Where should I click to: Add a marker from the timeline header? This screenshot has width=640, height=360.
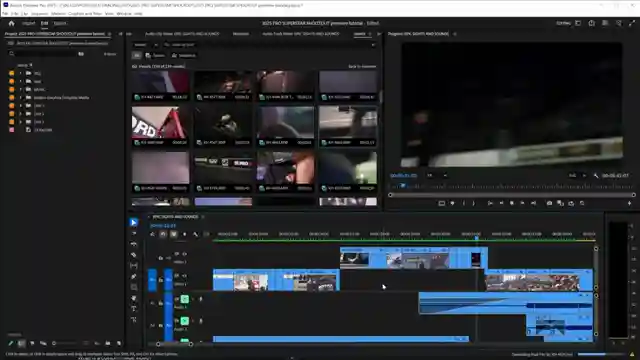pyautogui.click(x=184, y=234)
